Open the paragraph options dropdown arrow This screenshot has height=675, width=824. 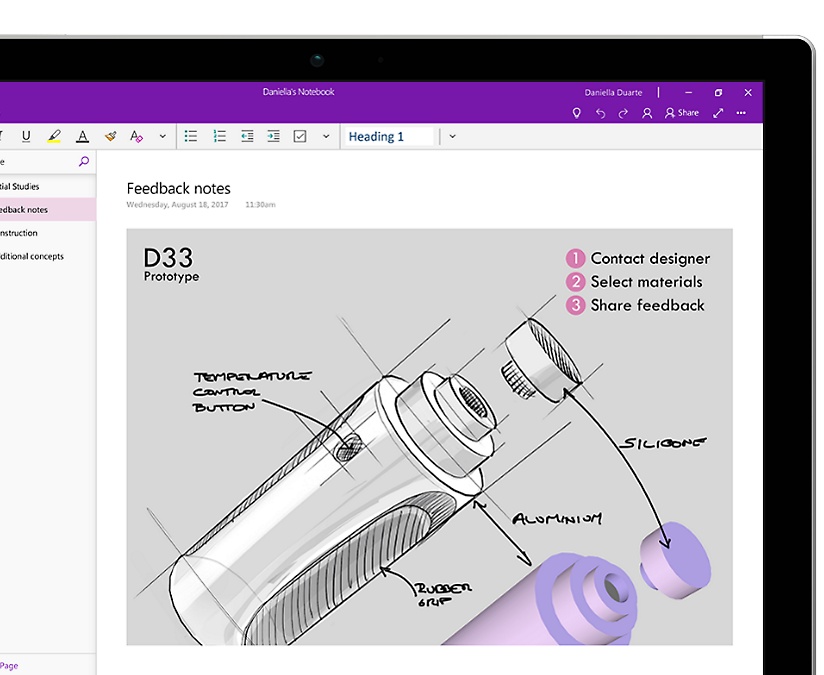pyautogui.click(x=326, y=137)
